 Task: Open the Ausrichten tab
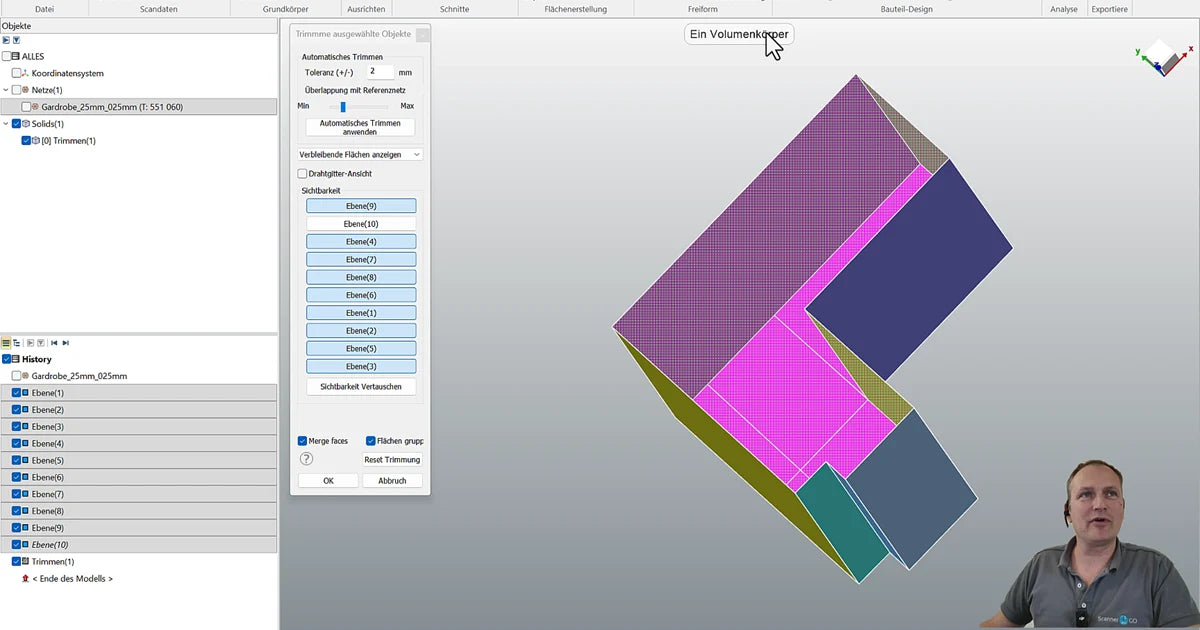(x=366, y=9)
